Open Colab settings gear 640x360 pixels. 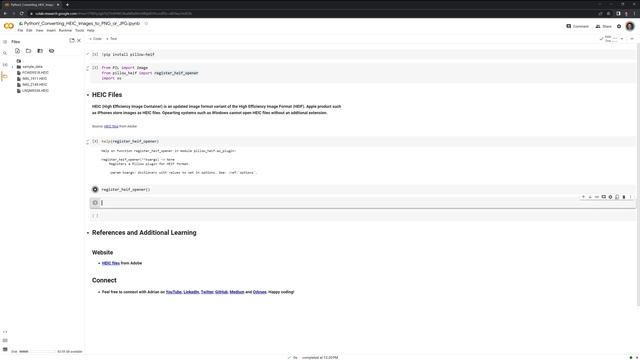coord(619,26)
